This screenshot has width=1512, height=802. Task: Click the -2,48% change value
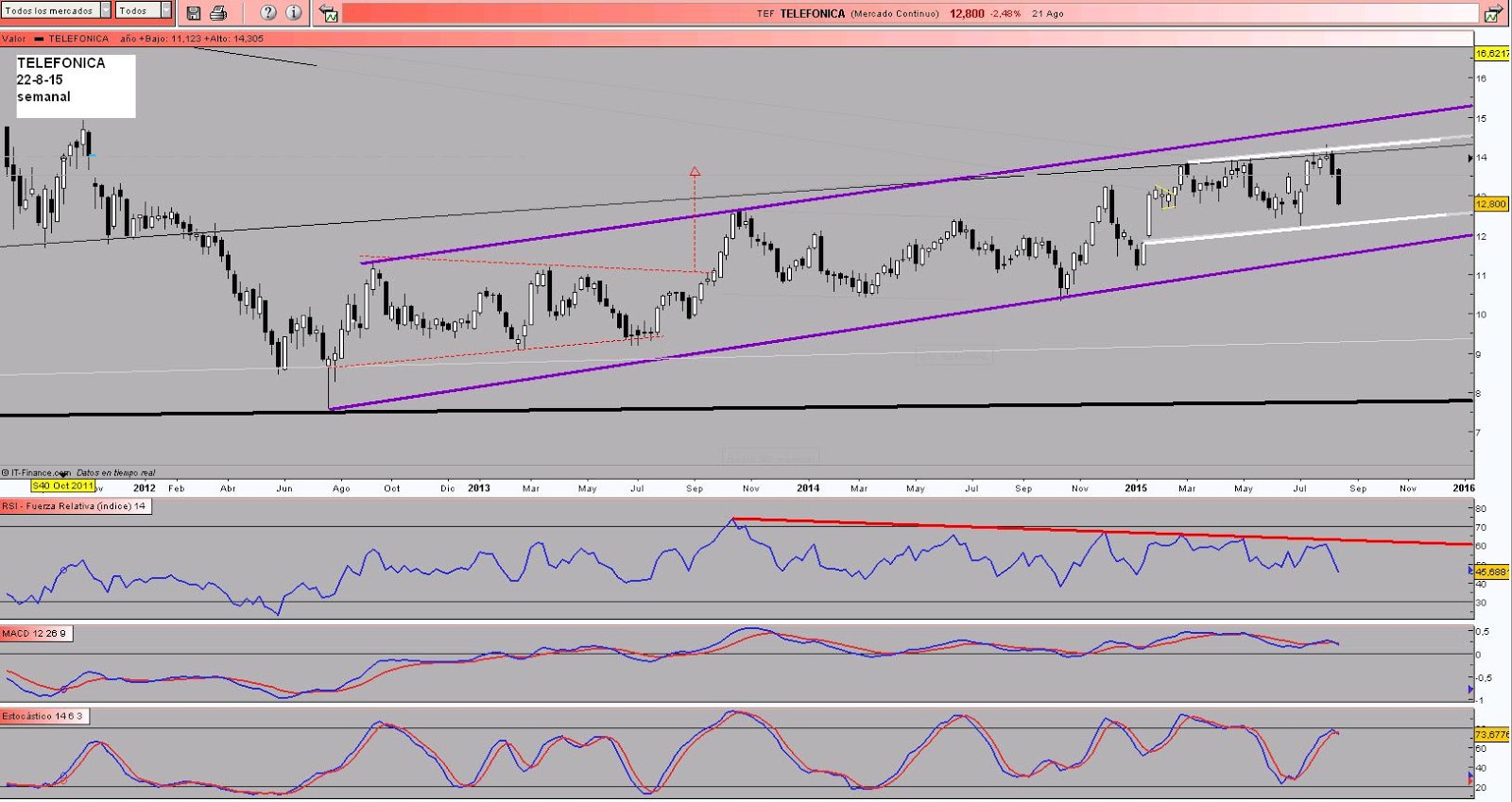coord(1005,13)
